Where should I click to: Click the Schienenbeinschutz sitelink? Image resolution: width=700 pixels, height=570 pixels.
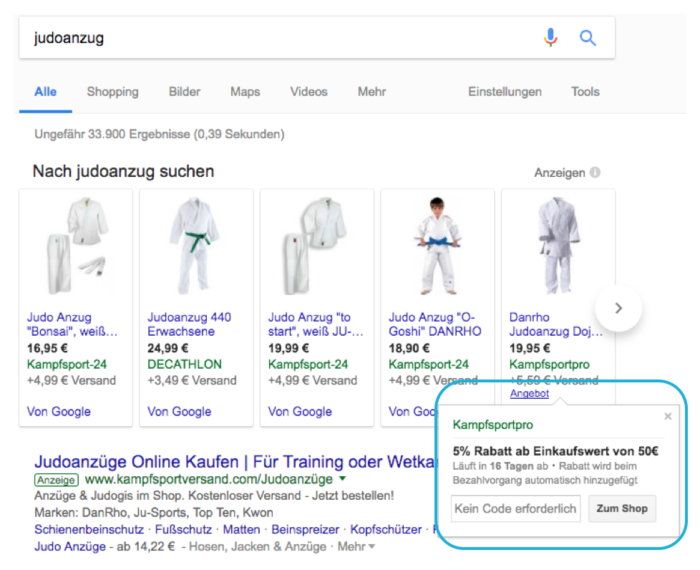89,529
